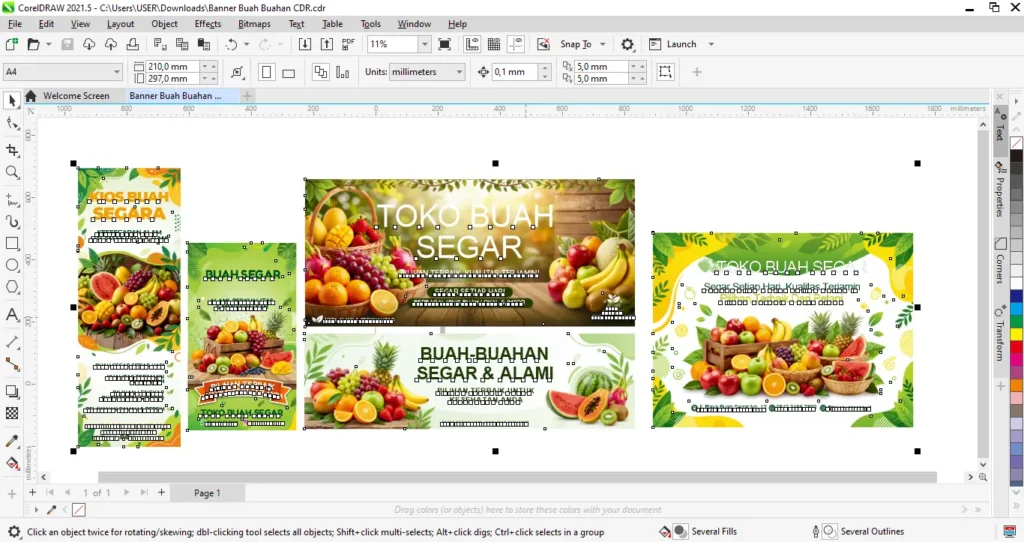Click the Open folder icon
This screenshot has width=1024, height=542.
33,44
